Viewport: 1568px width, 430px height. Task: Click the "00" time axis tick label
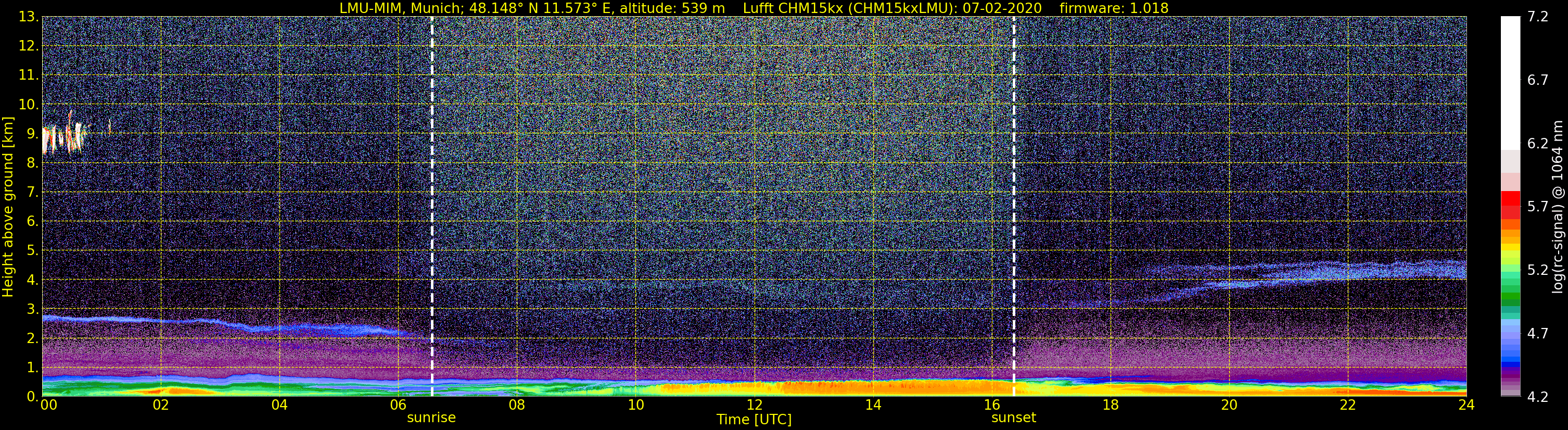click(49, 405)
